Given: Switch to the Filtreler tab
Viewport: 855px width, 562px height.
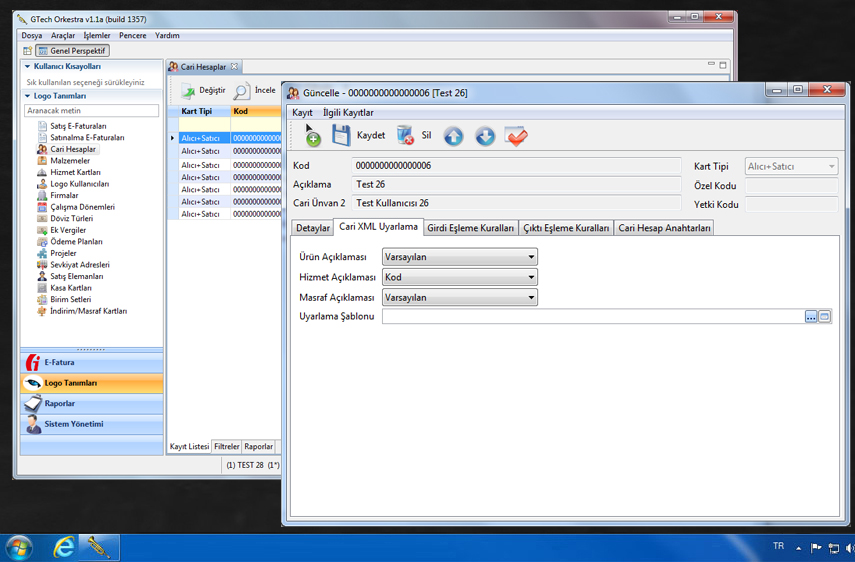Looking at the screenshot, I should point(226,446).
